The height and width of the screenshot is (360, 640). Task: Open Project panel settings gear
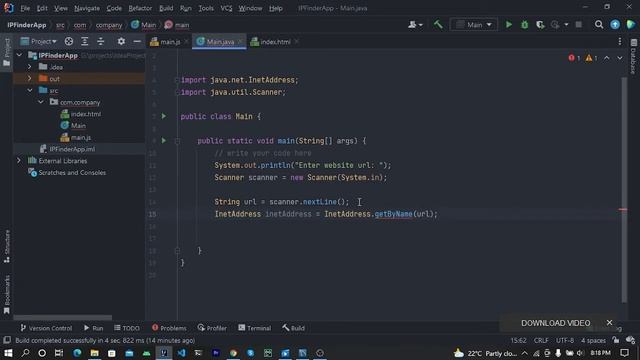pos(121,41)
